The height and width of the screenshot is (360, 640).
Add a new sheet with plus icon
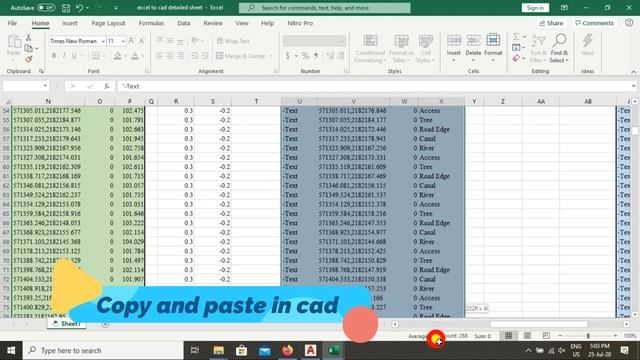(105, 324)
